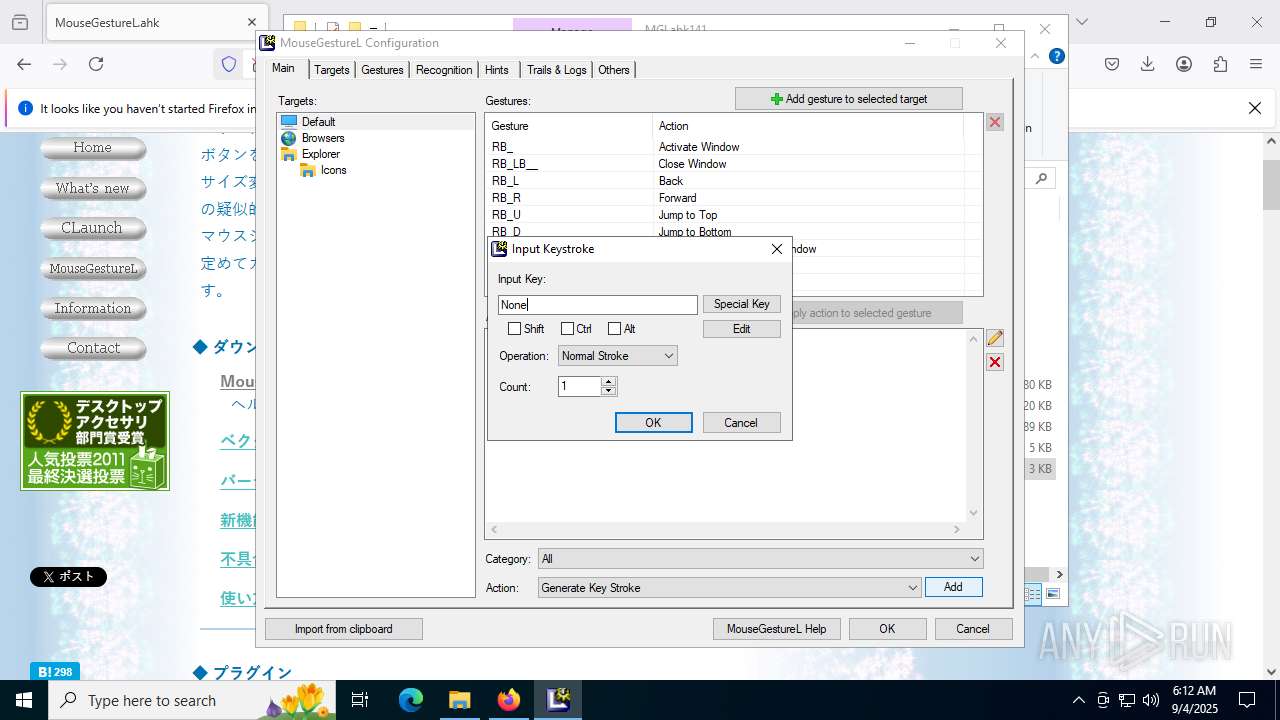1280x720 pixels.
Task: Open Firefox account icon
Action: click(x=1184, y=64)
